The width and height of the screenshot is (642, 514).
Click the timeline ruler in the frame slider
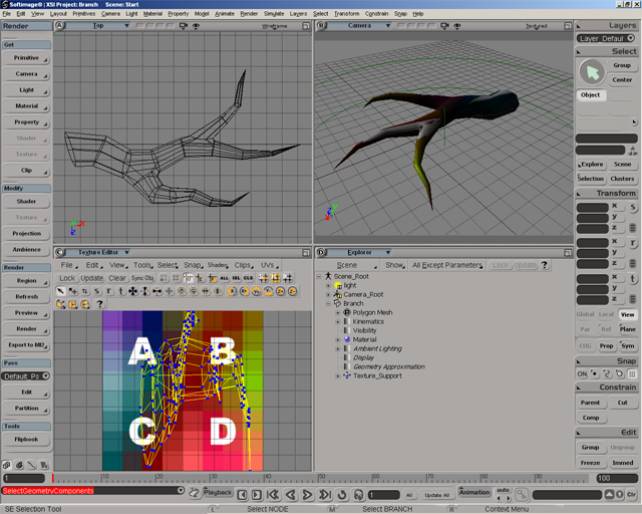pyautogui.click(x=300, y=479)
